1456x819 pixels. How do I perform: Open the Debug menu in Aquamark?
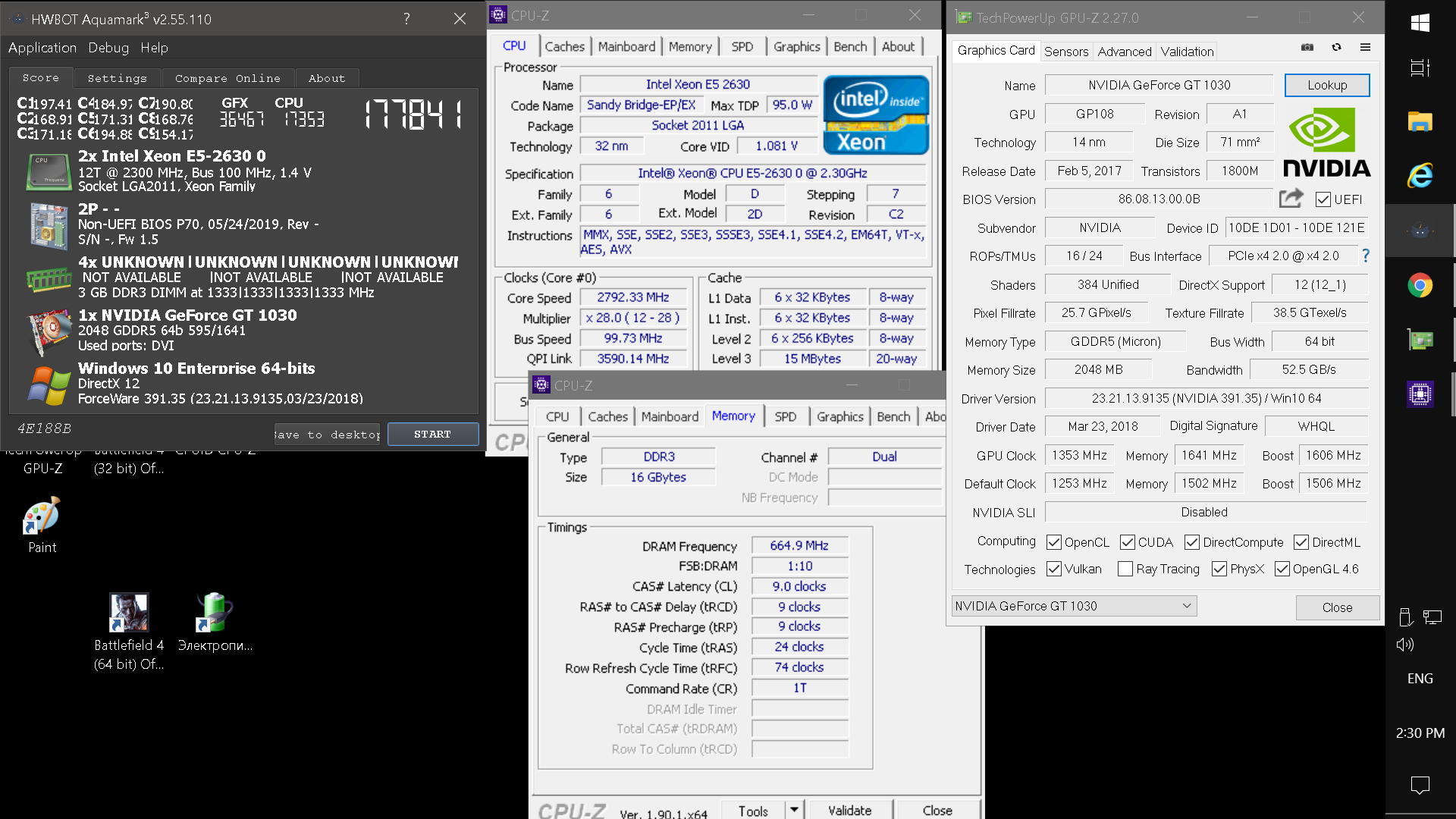tap(108, 48)
